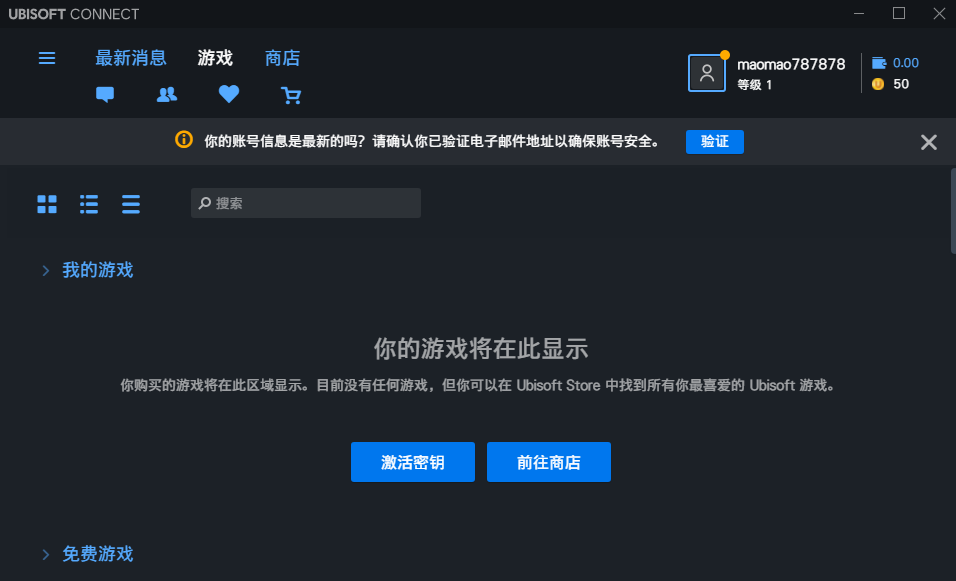The width and height of the screenshot is (956, 581).
Task: Click the 搜索 search field
Action: point(305,202)
